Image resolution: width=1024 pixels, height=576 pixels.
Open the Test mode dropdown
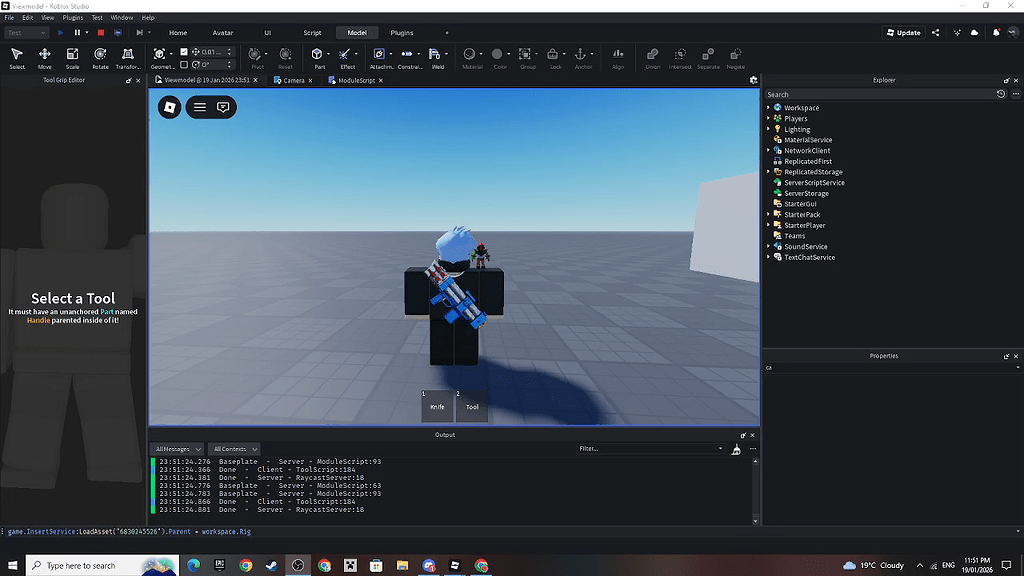[x=26, y=33]
